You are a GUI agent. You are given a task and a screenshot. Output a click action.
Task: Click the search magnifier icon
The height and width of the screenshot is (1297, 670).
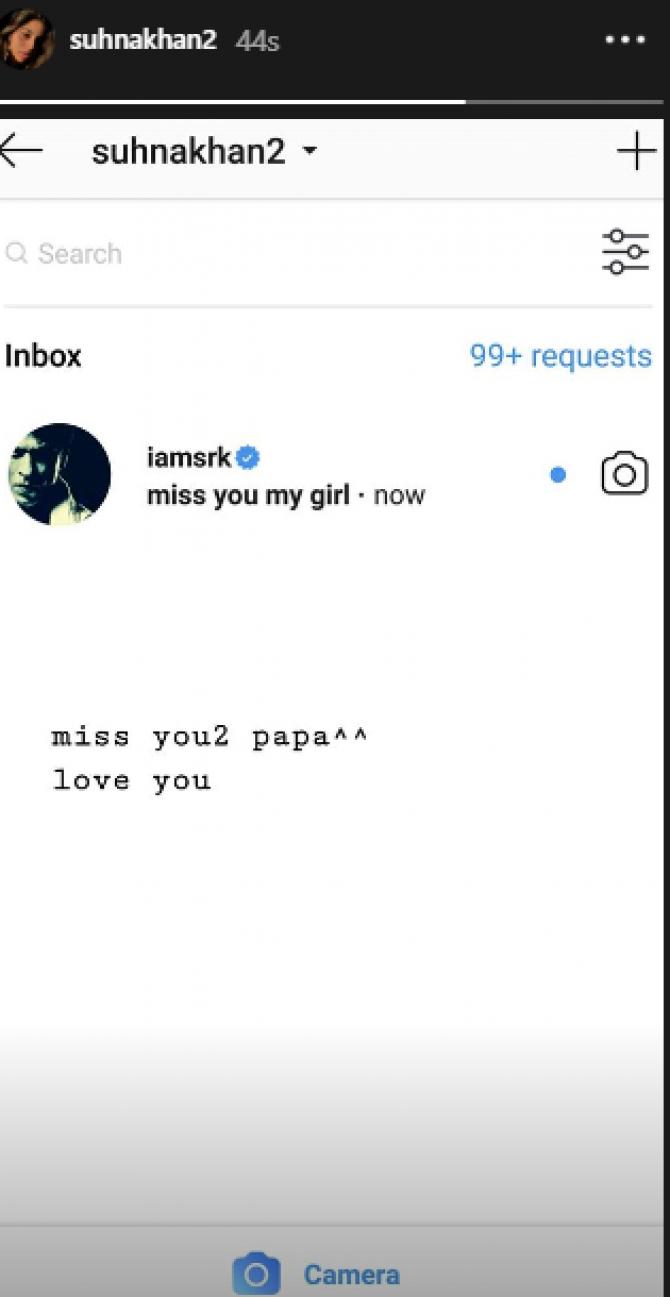click(x=16, y=253)
